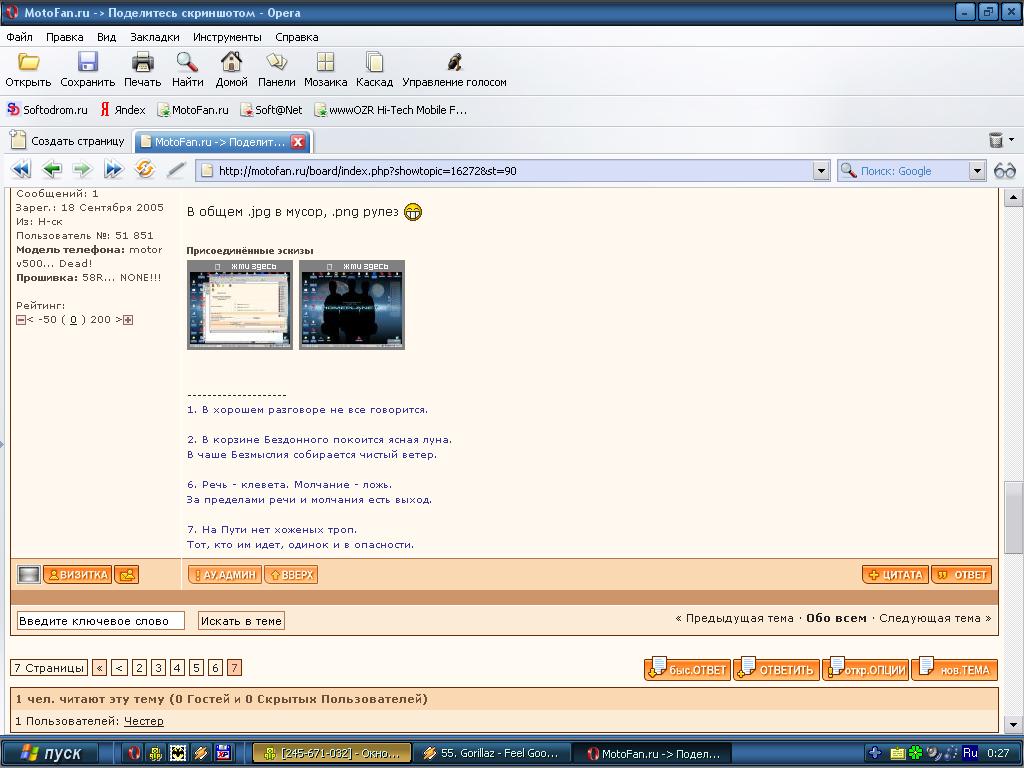
Task: Click the ОТВЕТИТЬ reply button
Action: 776,669
